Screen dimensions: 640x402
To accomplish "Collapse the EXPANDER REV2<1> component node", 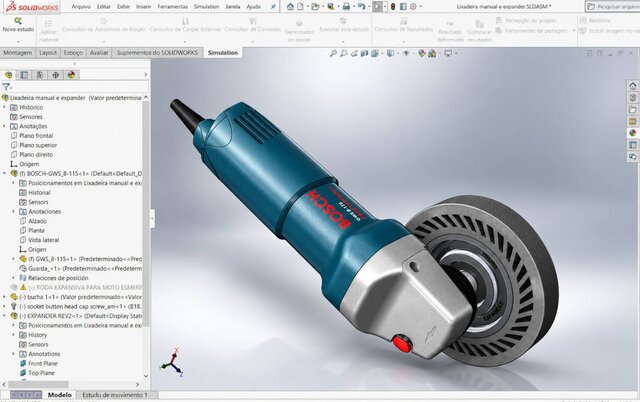I will tap(4, 316).
